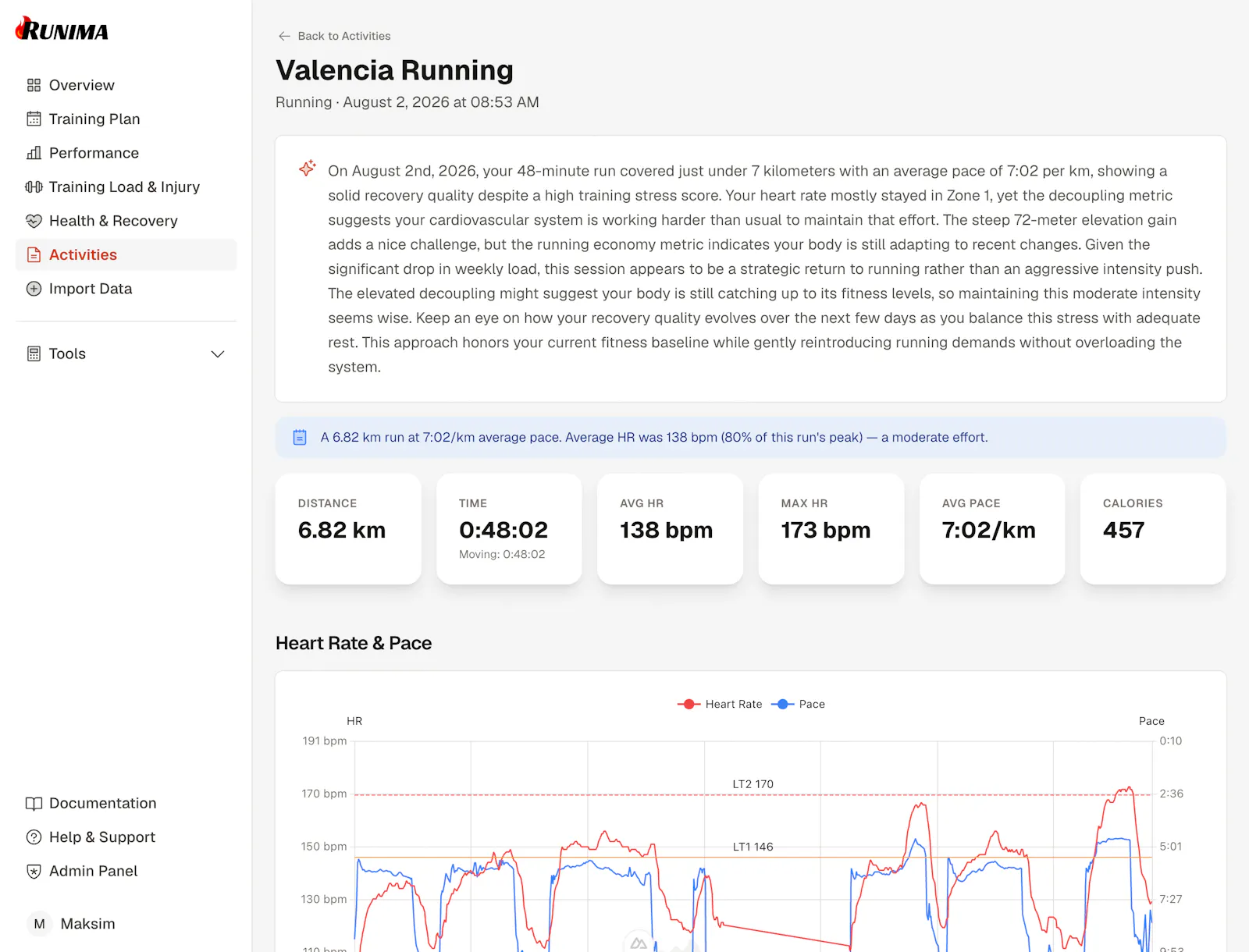Select the Activities menu item
This screenshot has height=952, width=1249.
click(x=126, y=254)
